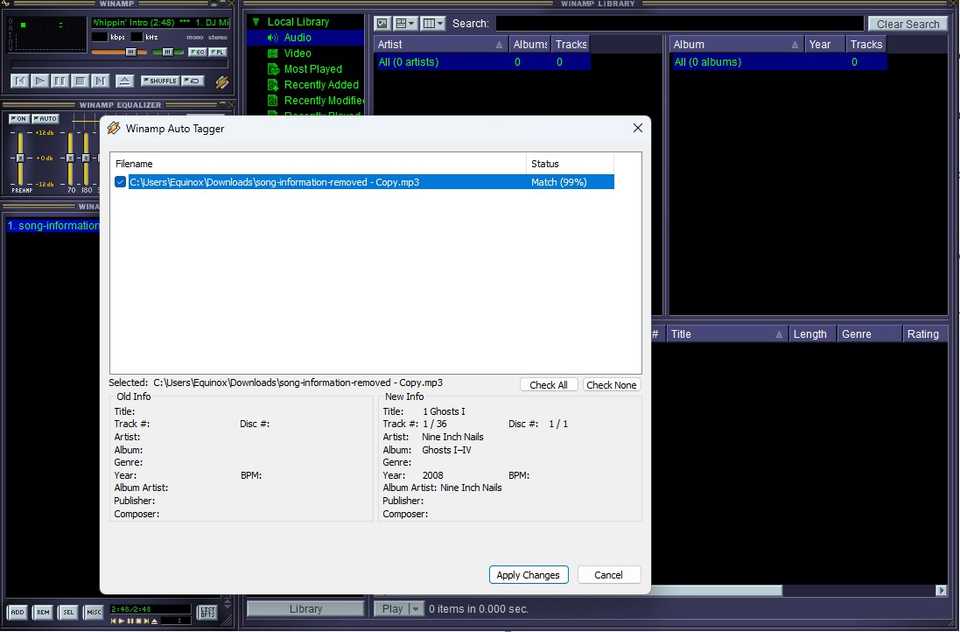Click the Clear Search button
This screenshot has height=632, width=960.
click(x=907, y=24)
